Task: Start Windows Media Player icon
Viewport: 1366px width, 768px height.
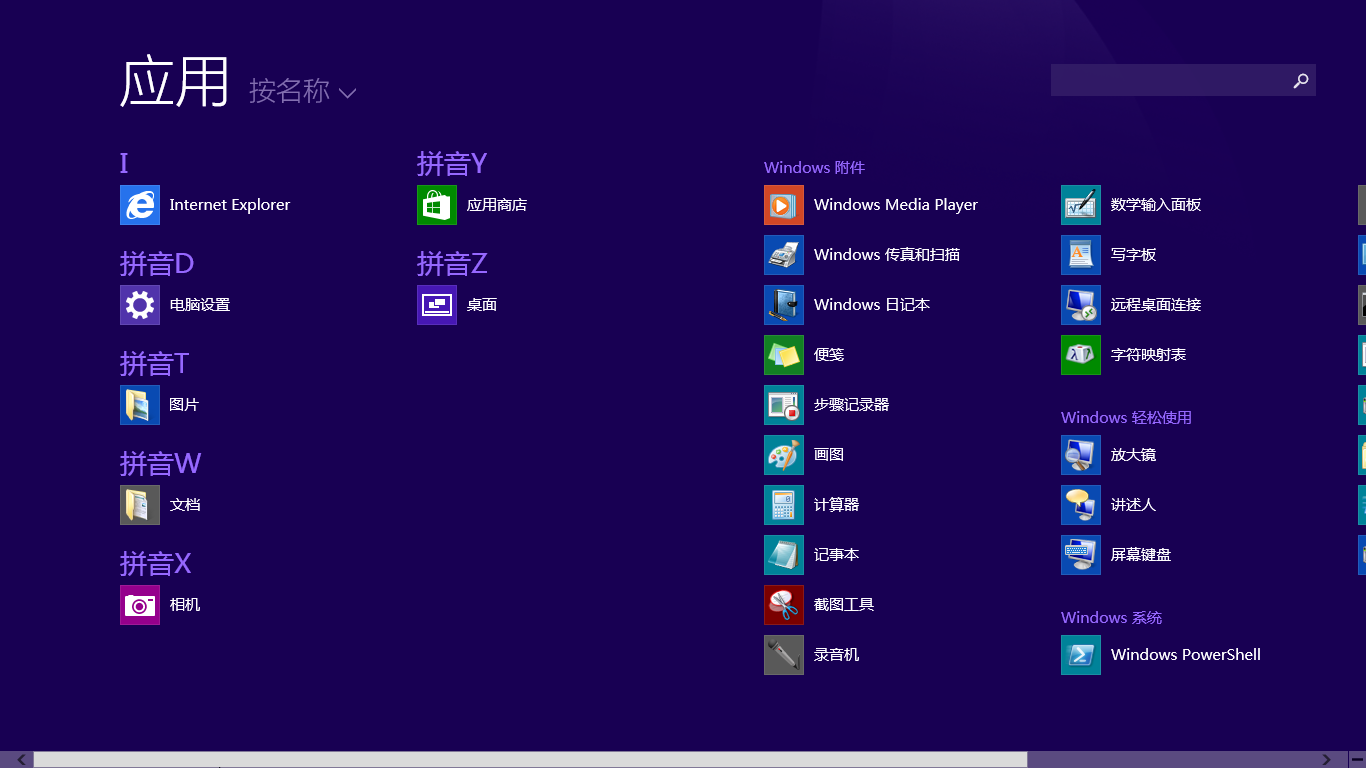Action: pyautogui.click(x=784, y=205)
